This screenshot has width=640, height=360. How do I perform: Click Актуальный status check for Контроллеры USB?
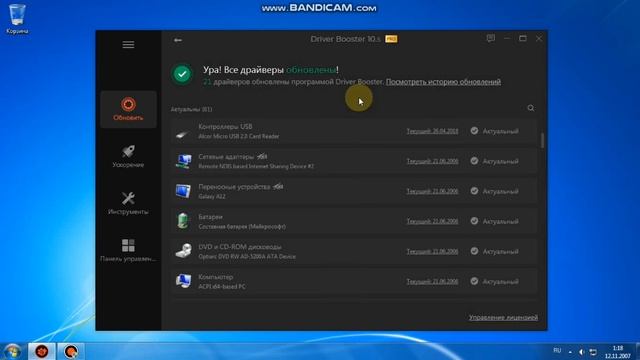tap(474, 131)
